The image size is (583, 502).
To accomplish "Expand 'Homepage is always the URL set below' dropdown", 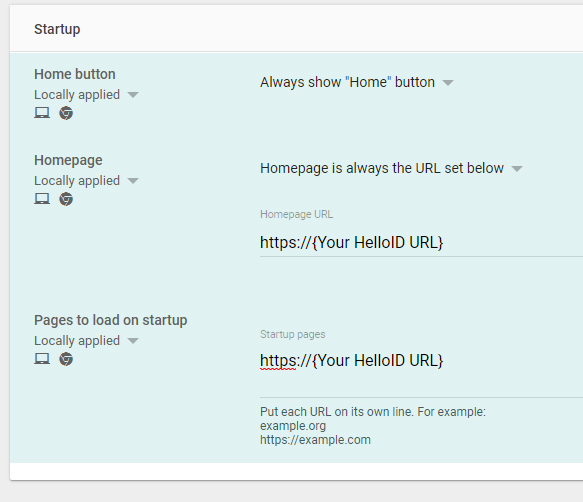I will click(392, 168).
